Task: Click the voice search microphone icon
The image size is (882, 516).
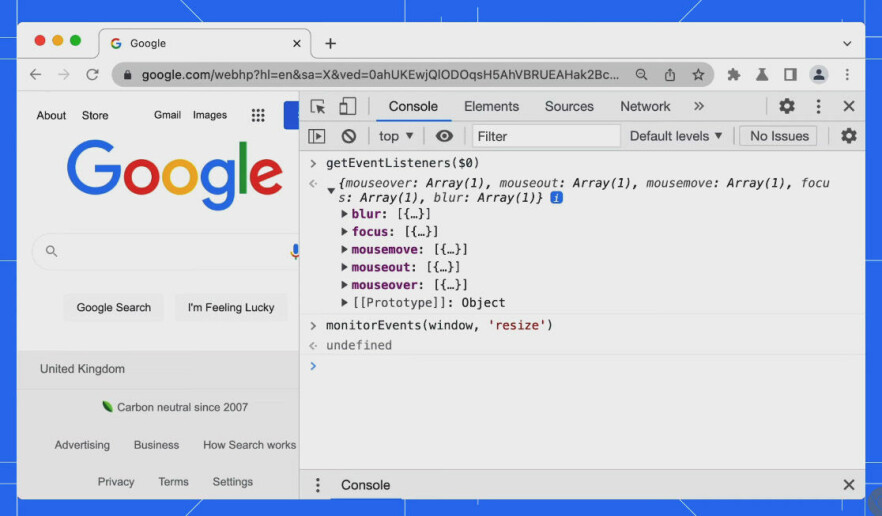Action: (294, 251)
